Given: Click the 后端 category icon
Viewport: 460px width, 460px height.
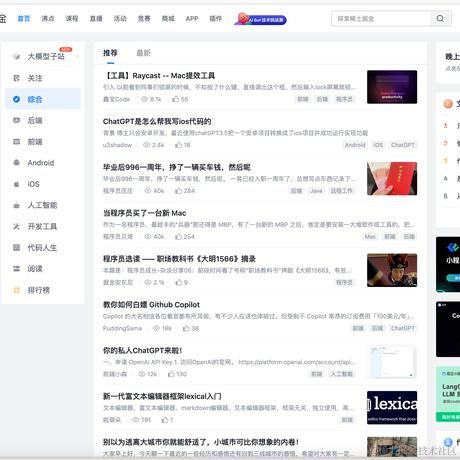Looking at the screenshot, I should point(16,120).
